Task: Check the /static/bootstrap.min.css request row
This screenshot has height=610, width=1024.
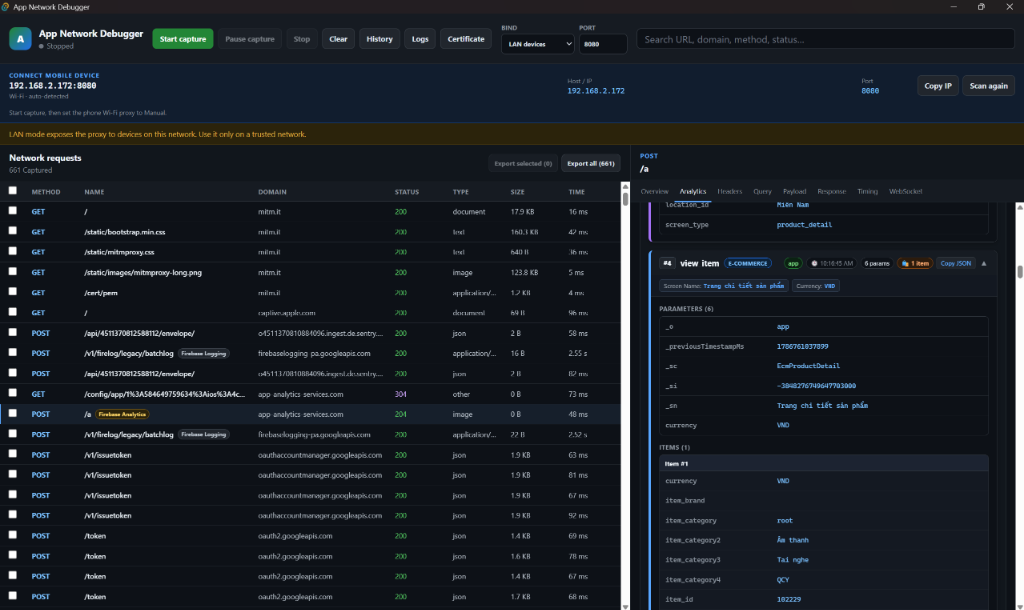Action: click(12, 231)
